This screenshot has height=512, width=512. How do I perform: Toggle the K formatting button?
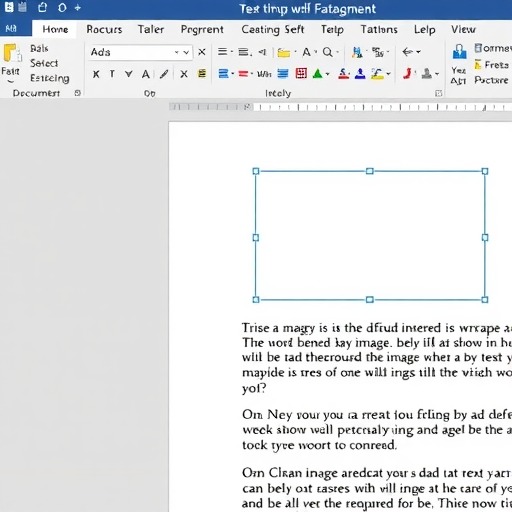point(96,74)
